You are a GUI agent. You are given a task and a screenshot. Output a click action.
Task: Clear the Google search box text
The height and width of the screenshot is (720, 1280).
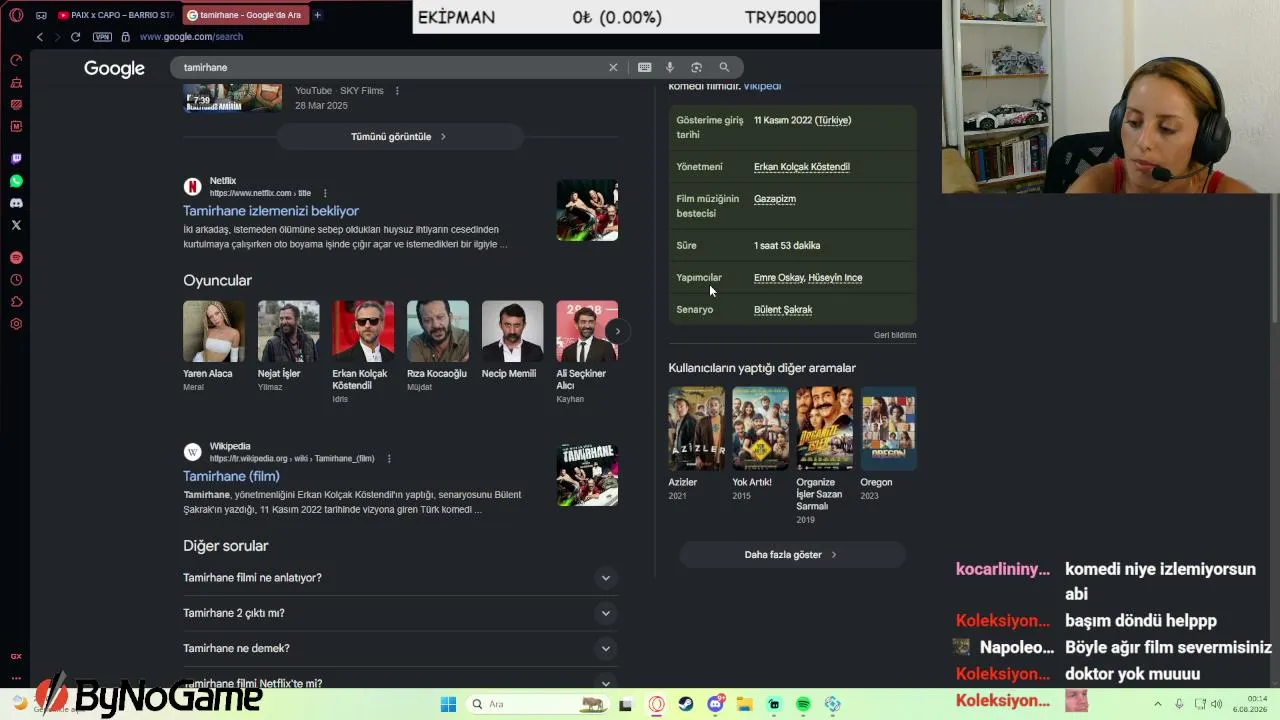[613, 67]
